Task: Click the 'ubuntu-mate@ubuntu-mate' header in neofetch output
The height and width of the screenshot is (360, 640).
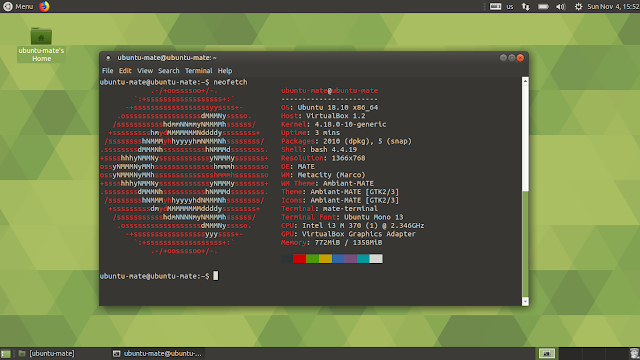Action: click(329, 91)
